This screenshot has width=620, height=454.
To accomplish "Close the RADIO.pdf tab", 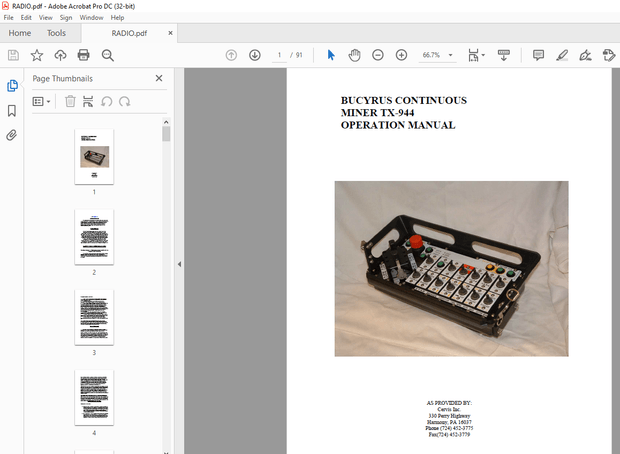I will pyautogui.click(x=170, y=33).
